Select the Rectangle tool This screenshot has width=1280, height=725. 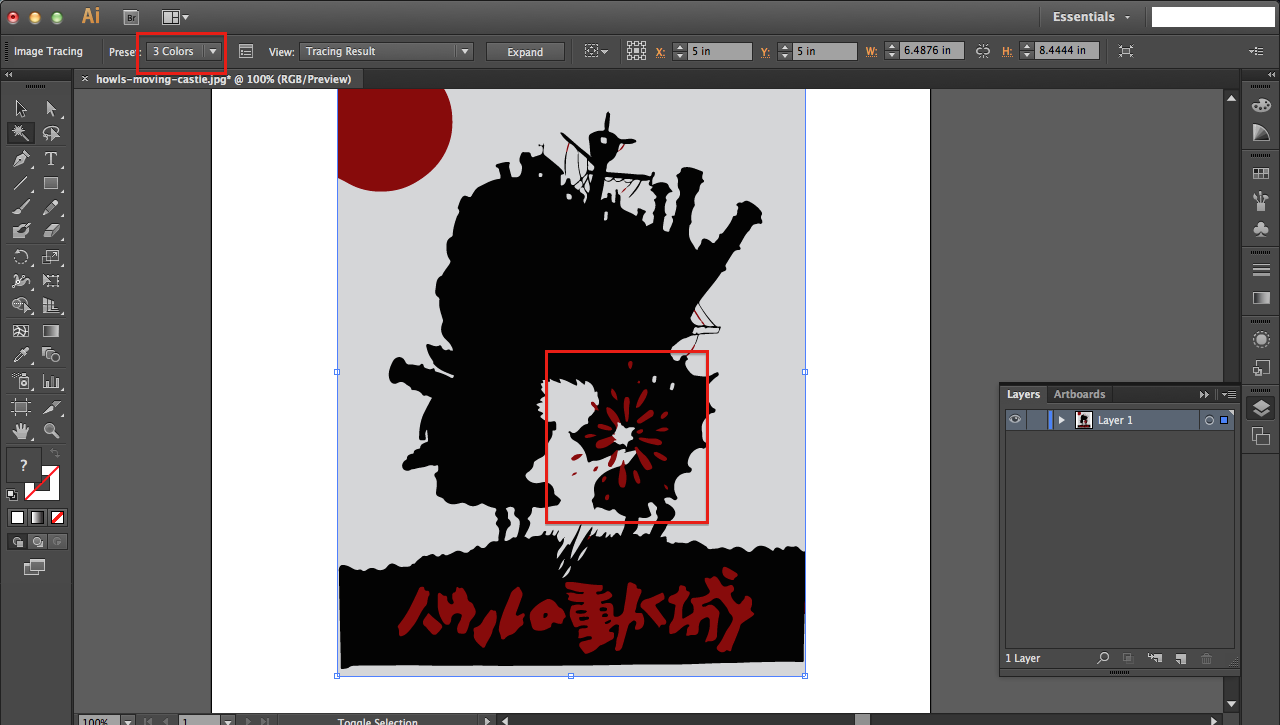coord(51,183)
